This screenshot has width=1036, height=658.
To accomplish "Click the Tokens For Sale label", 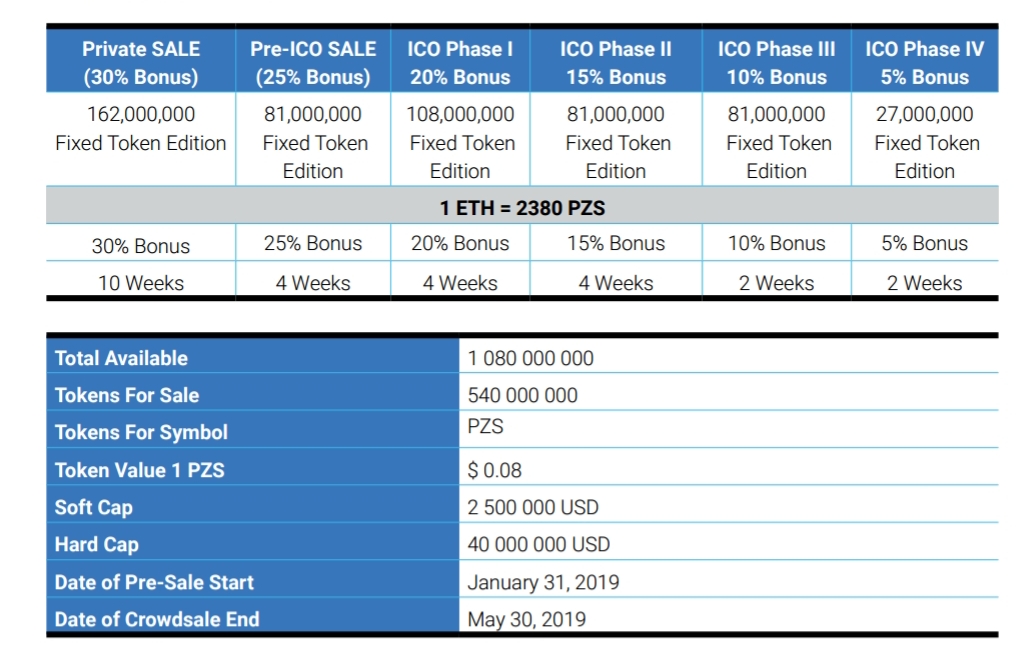I will [127, 395].
